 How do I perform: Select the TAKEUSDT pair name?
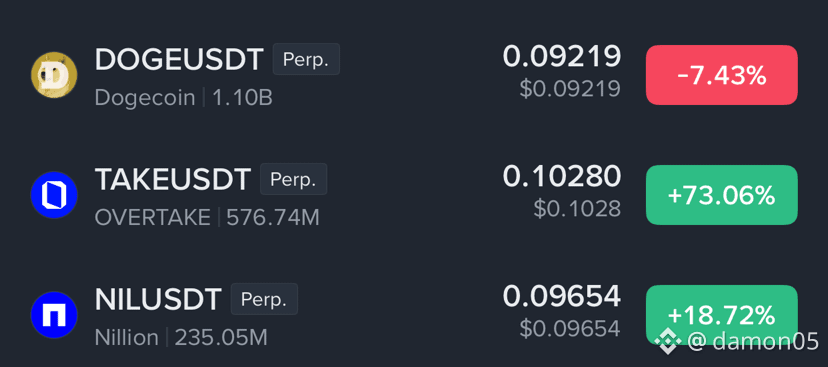click(x=173, y=179)
